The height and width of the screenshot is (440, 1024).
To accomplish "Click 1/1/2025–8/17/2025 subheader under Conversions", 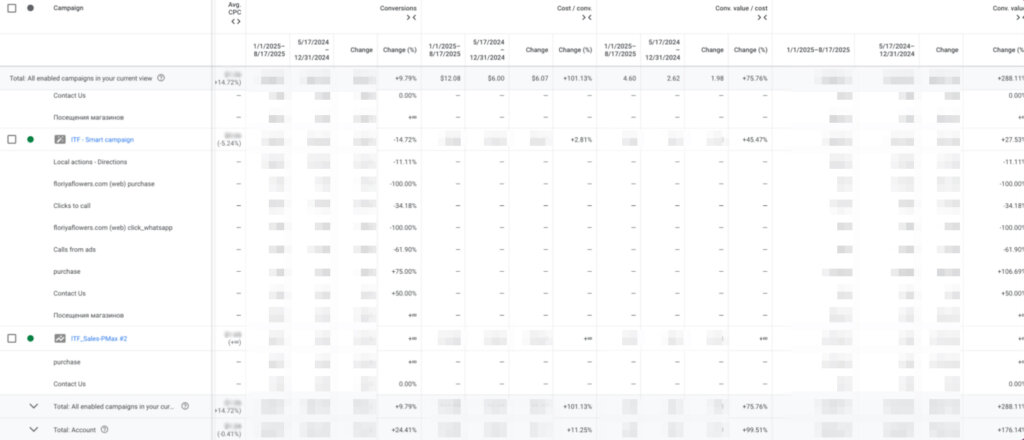I will tap(269, 50).
